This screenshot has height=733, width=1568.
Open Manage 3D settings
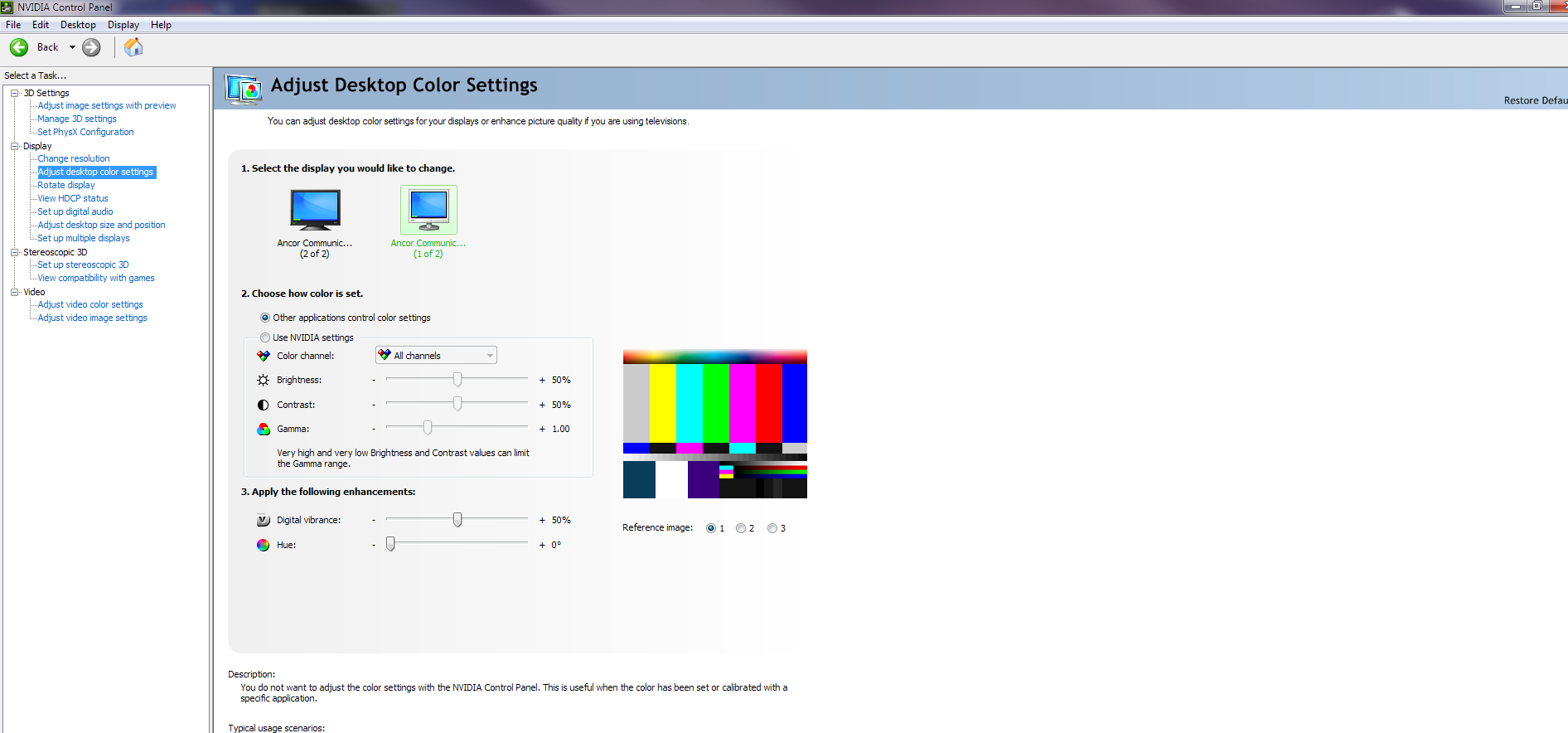coord(77,119)
